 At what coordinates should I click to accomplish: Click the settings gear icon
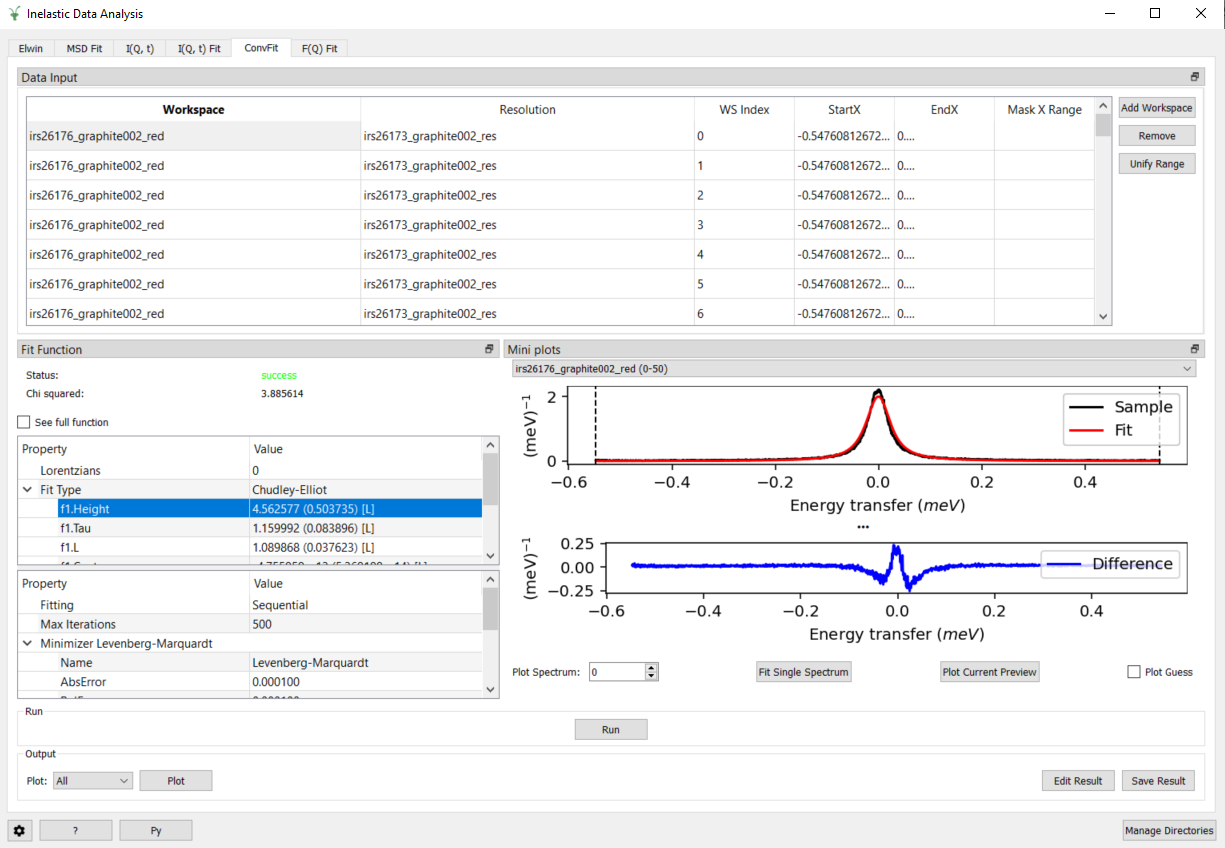[20, 830]
